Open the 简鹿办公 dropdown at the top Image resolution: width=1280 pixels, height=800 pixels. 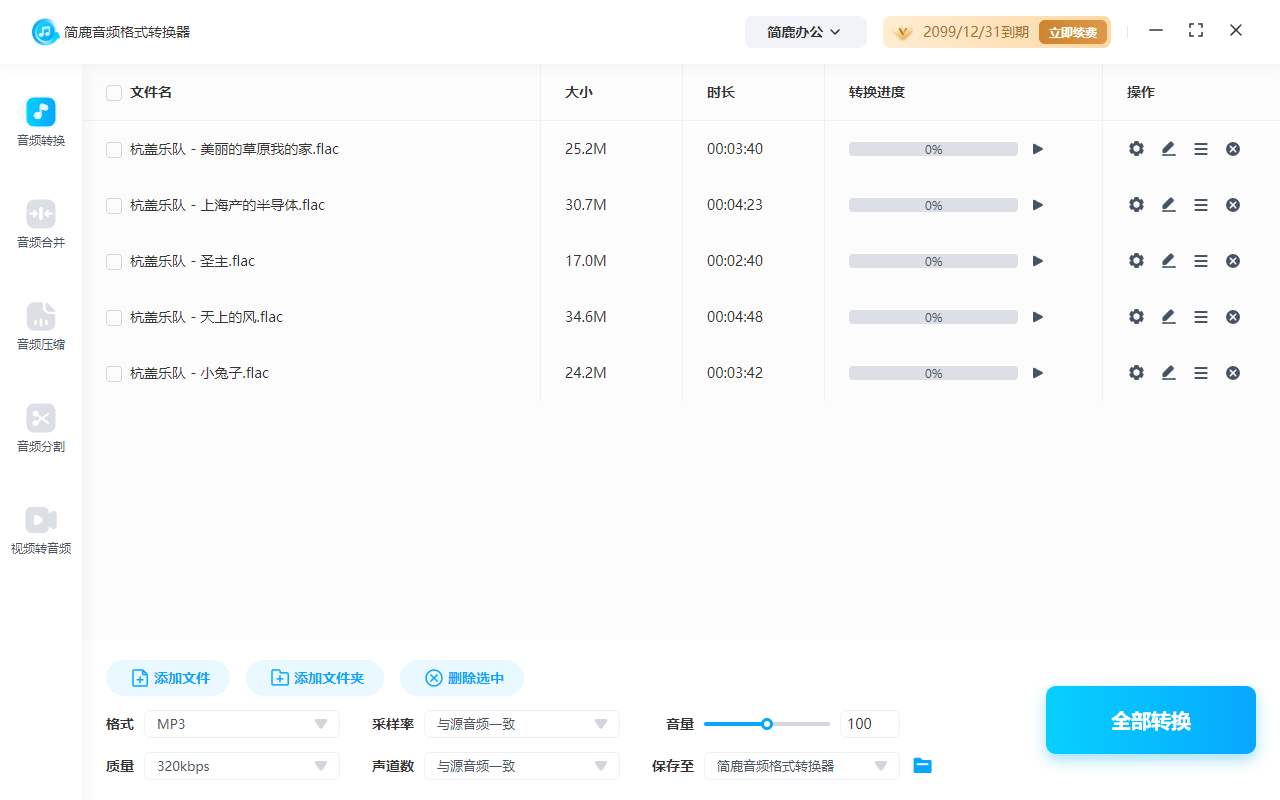[805, 31]
